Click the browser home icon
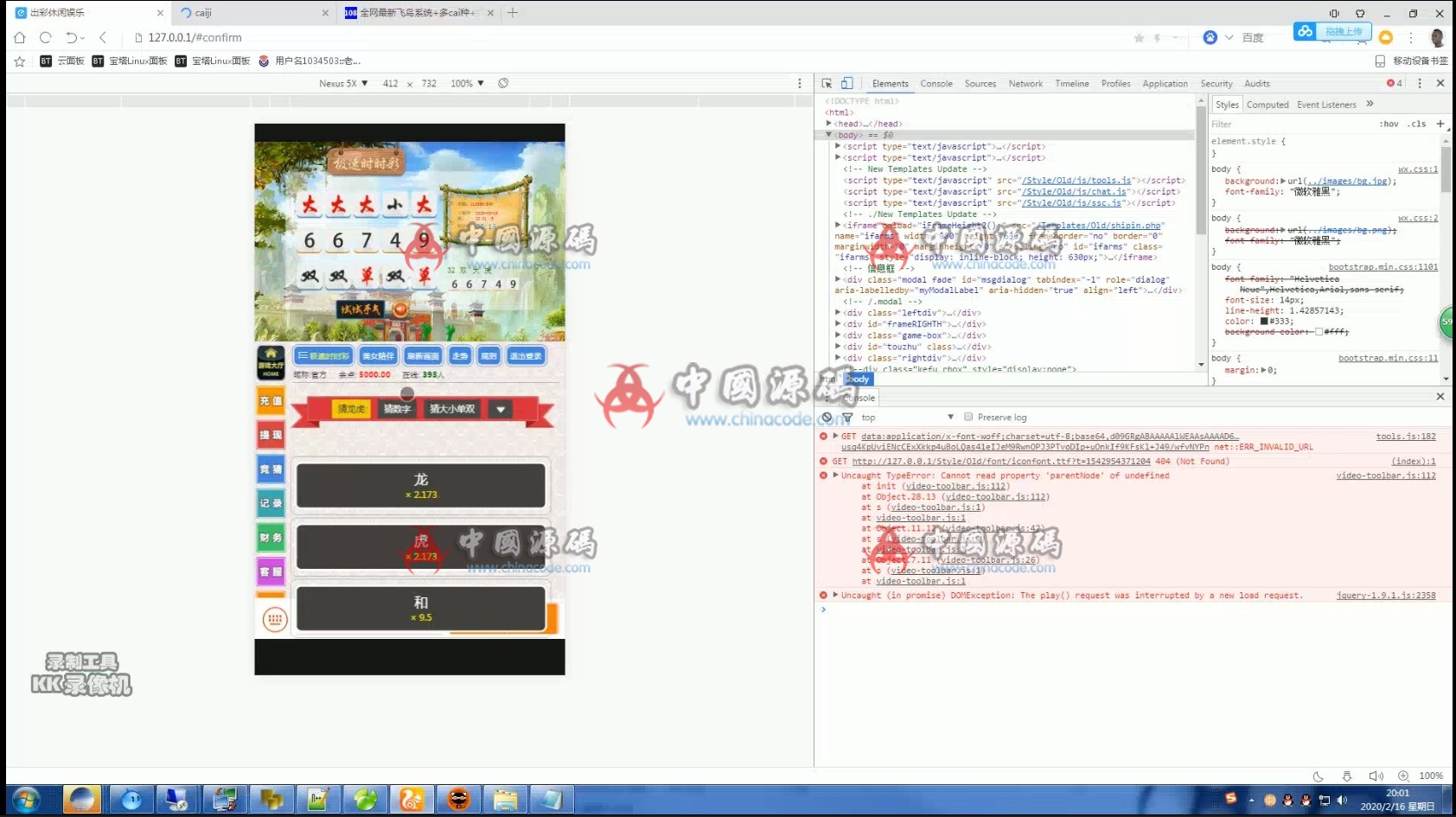The image size is (1456, 817). click(x=19, y=37)
